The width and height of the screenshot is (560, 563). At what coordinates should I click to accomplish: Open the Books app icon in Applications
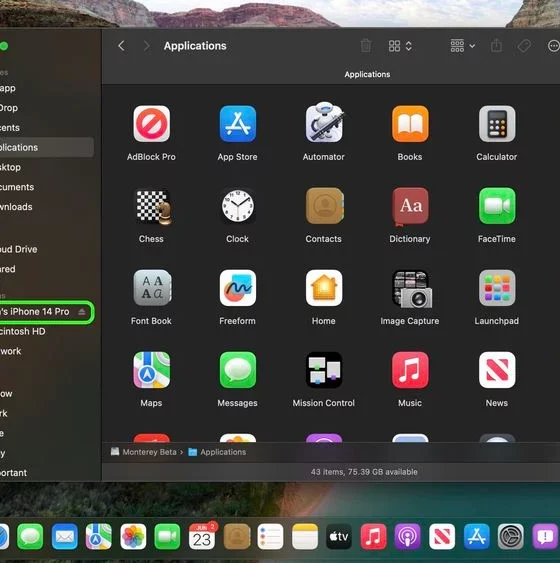point(410,124)
